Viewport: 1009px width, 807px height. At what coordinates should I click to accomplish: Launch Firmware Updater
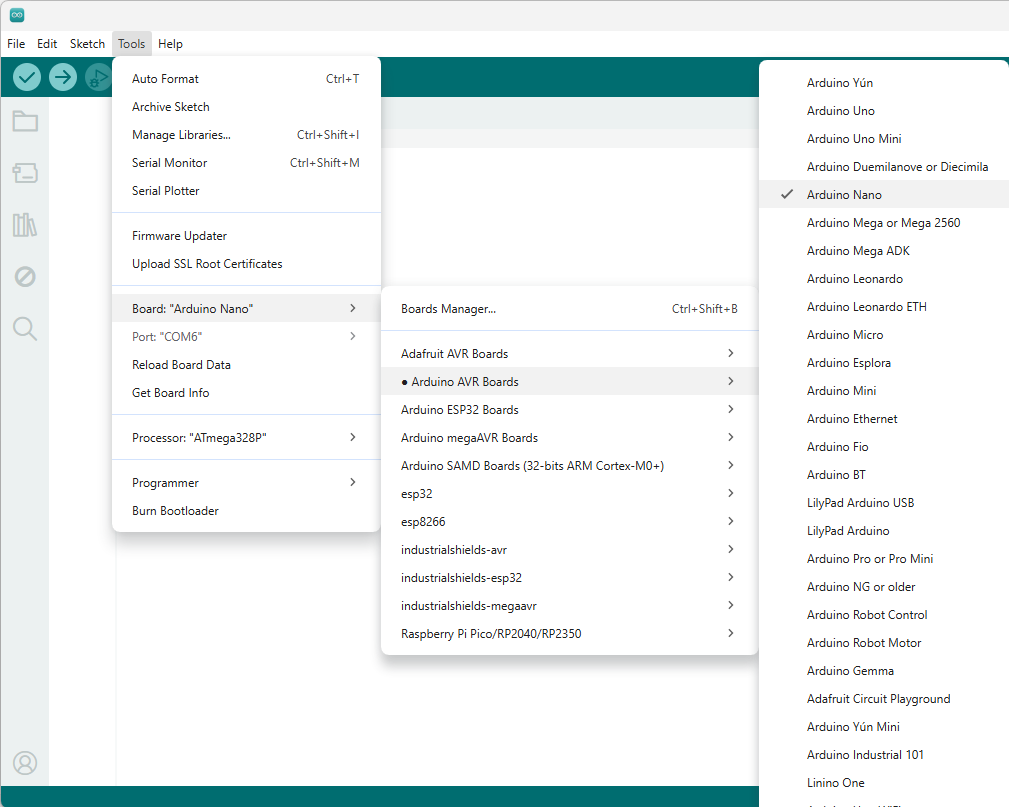coord(246,236)
